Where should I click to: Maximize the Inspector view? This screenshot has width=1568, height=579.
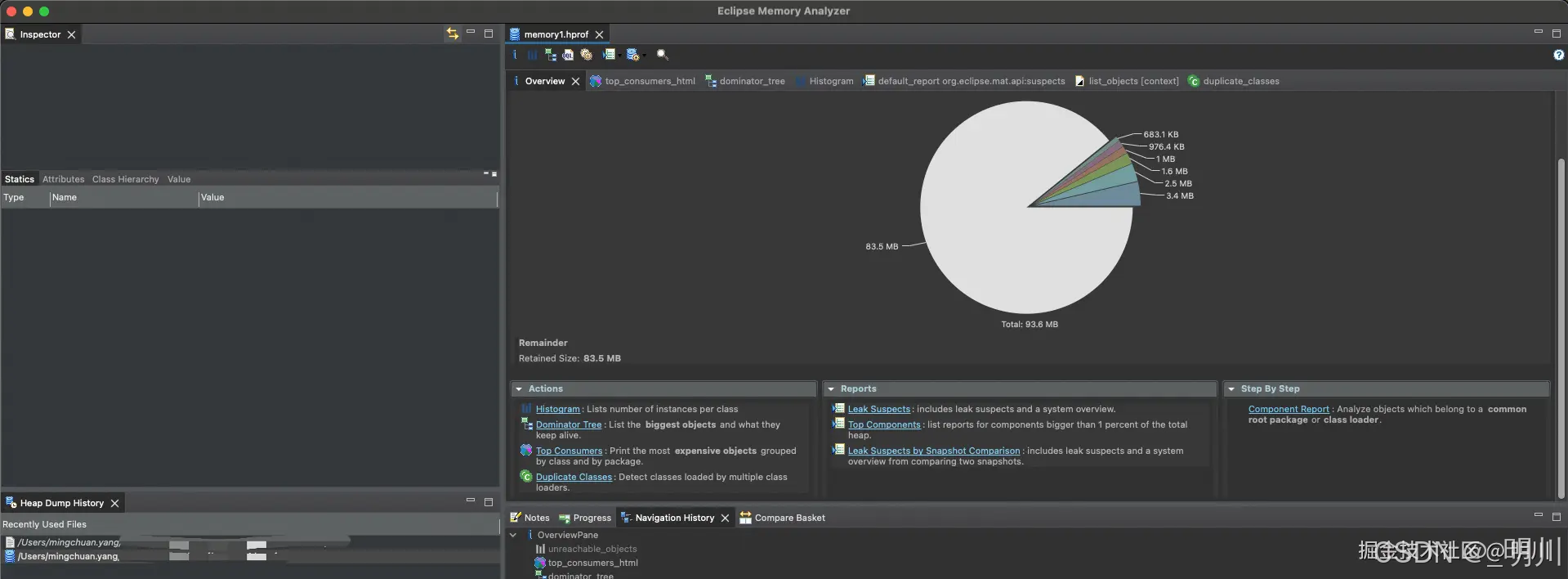pos(489,34)
